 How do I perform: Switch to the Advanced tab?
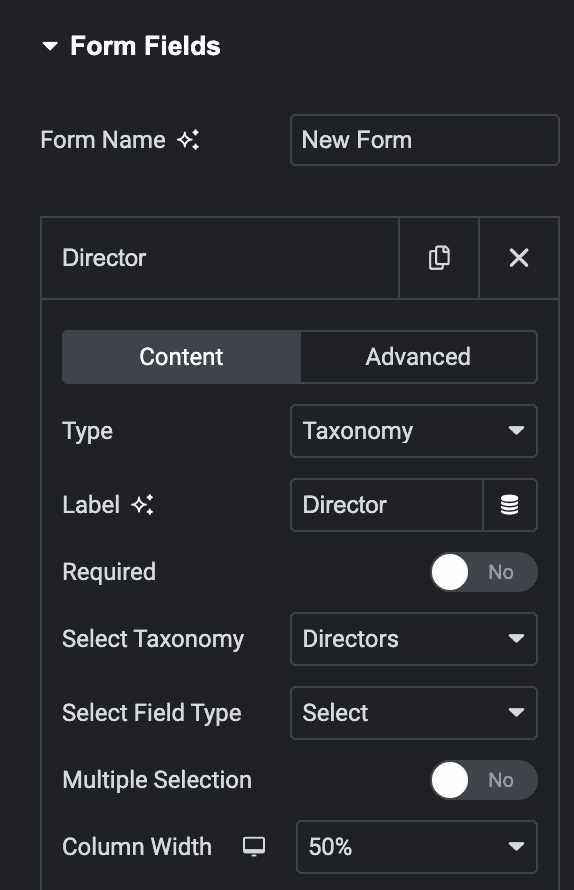pos(418,357)
